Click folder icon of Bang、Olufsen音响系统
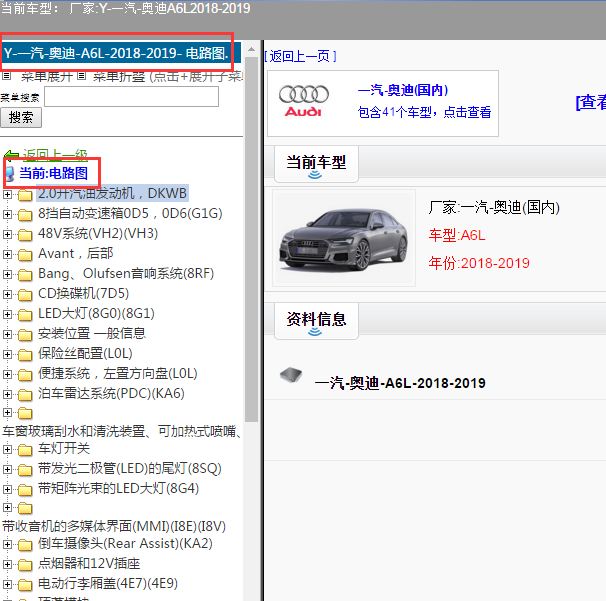Image resolution: width=606 pixels, height=601 pixels. pos(25,275)
